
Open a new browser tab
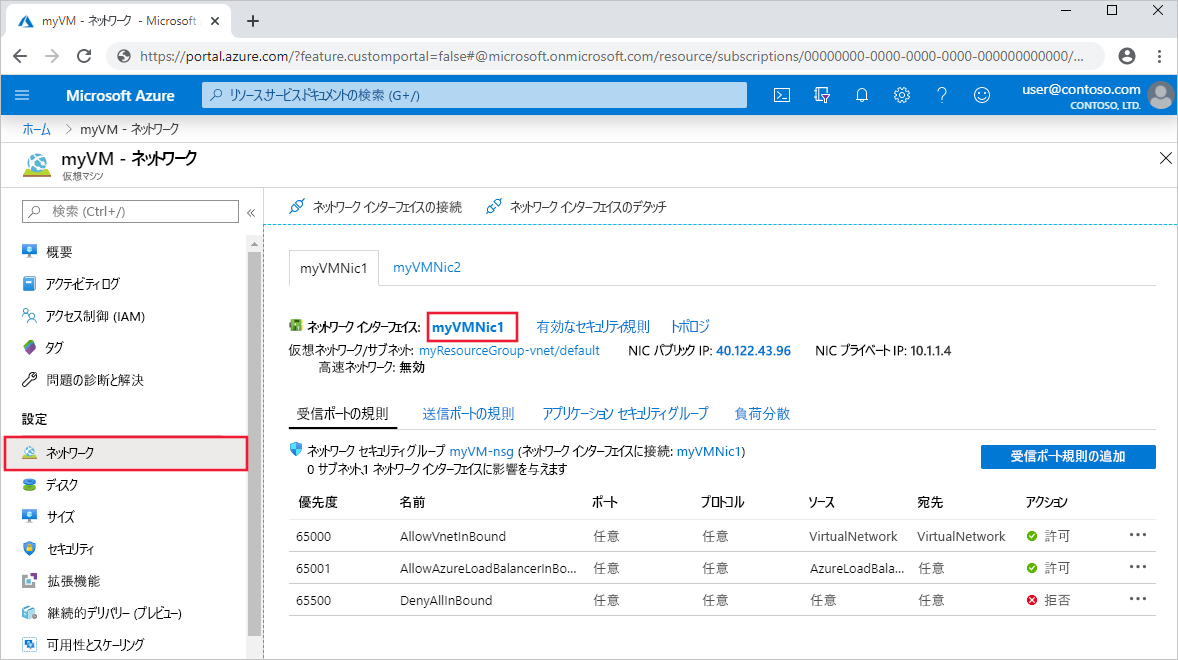[252, 21]
